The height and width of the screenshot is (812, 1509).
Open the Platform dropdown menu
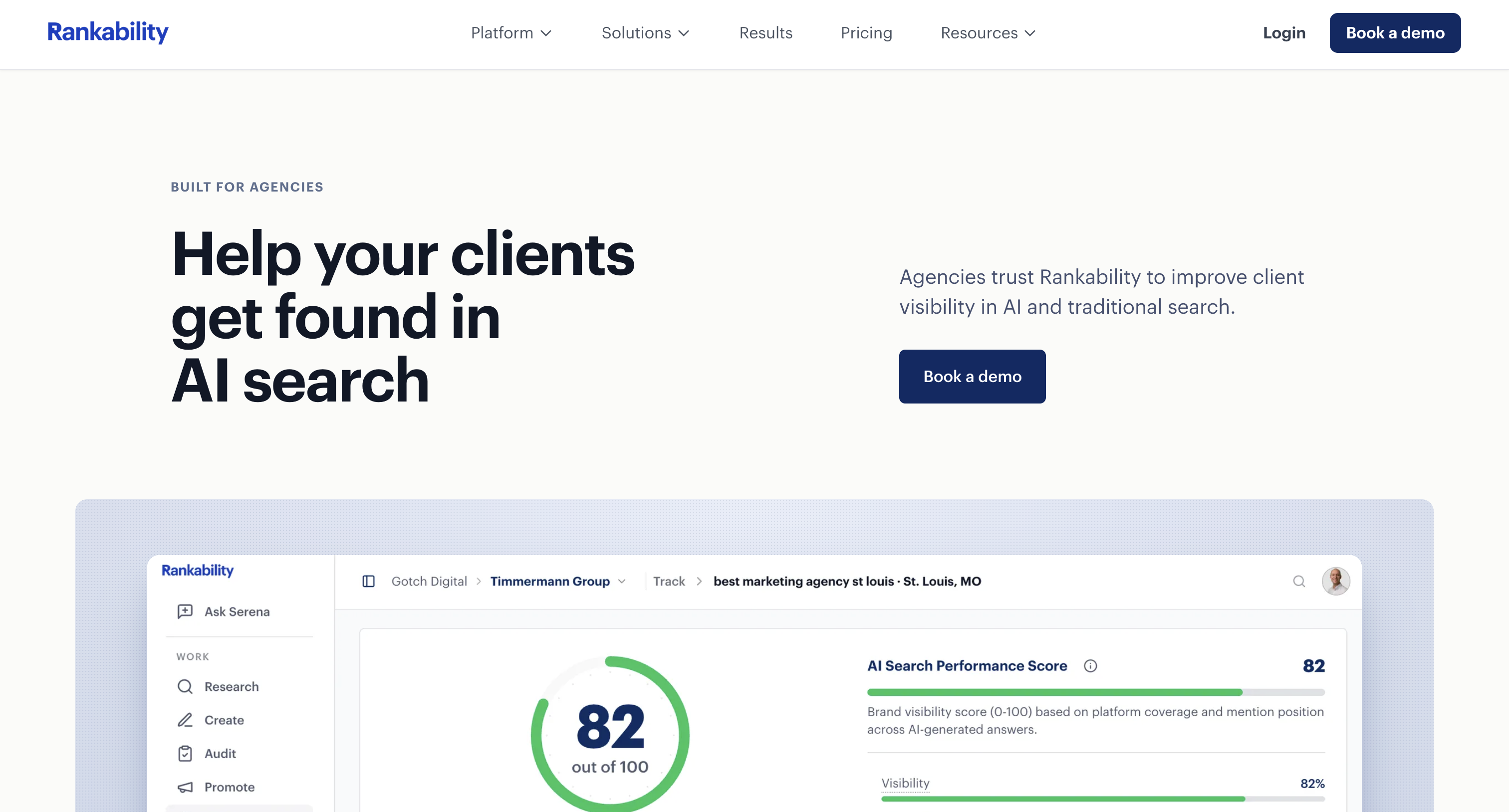tap(511, 33)
